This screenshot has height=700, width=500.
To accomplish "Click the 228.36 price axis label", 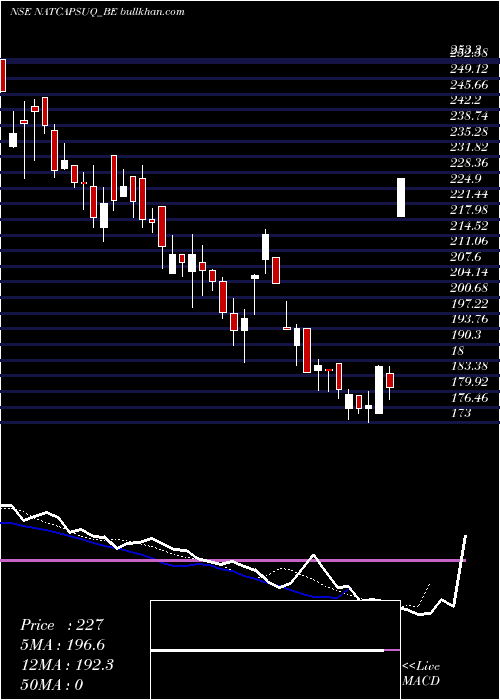I will coord(469,162).
